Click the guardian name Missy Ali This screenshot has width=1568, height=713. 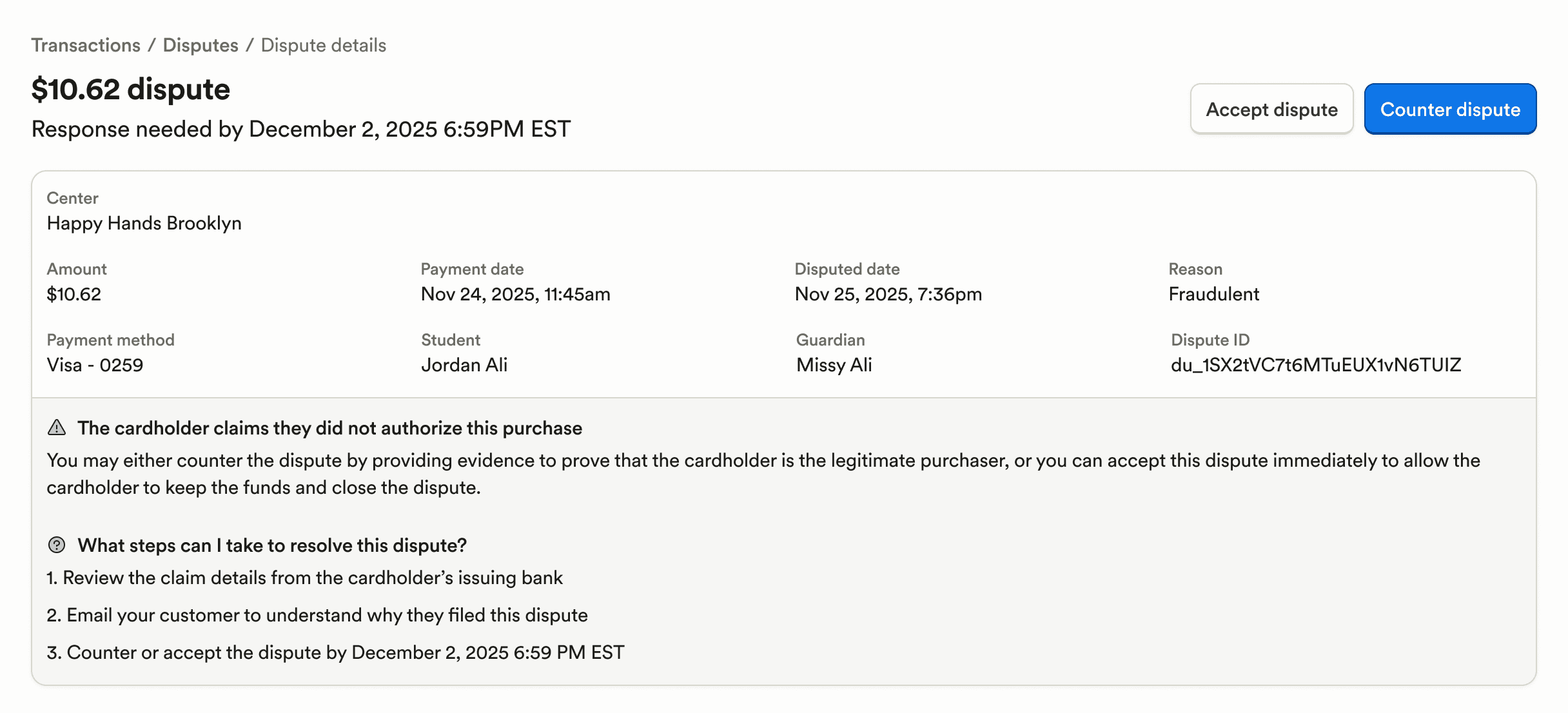(x=834, y=365)
